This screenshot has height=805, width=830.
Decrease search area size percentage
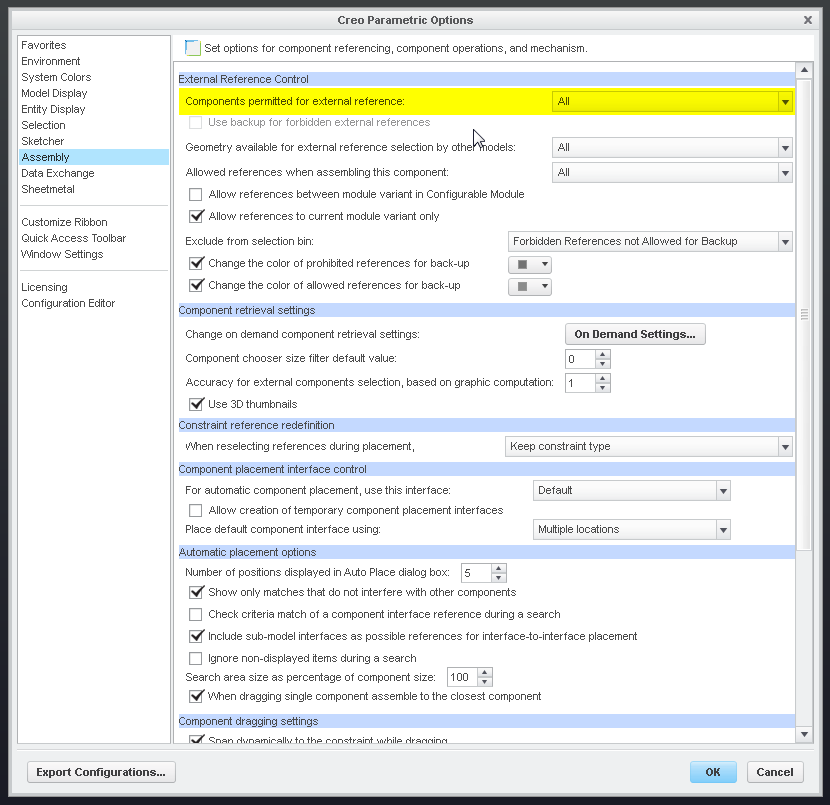pyautogui.click(x=485, y=682)
